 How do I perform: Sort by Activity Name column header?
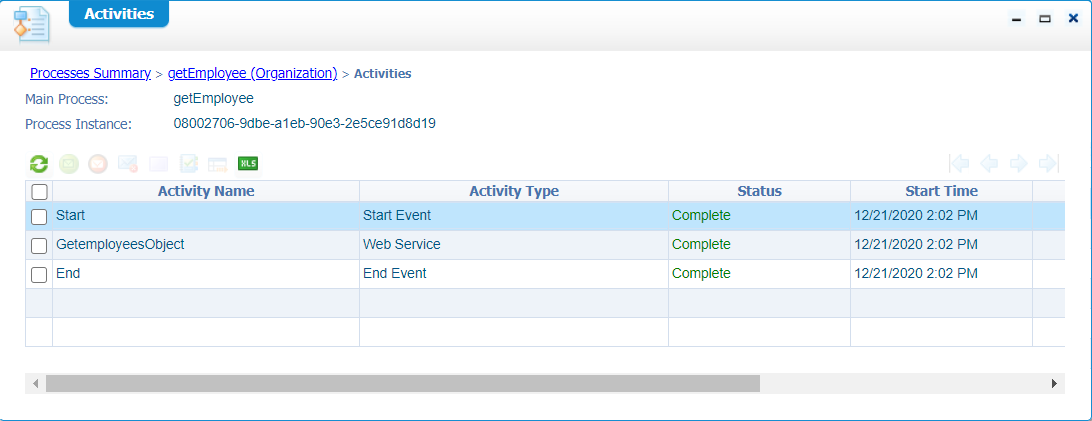[x=206, y=191]
